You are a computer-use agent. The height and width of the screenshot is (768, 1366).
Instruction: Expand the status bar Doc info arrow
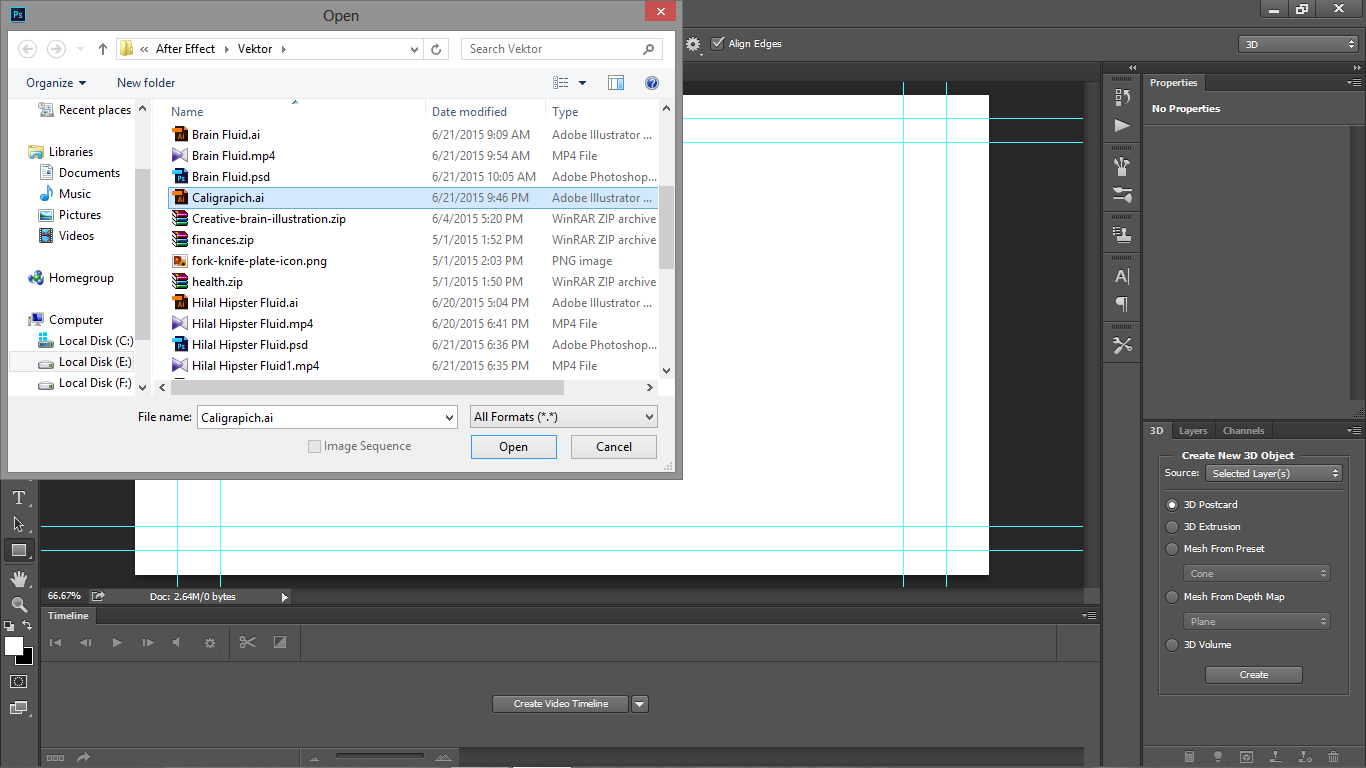click(x=284, y=597)
